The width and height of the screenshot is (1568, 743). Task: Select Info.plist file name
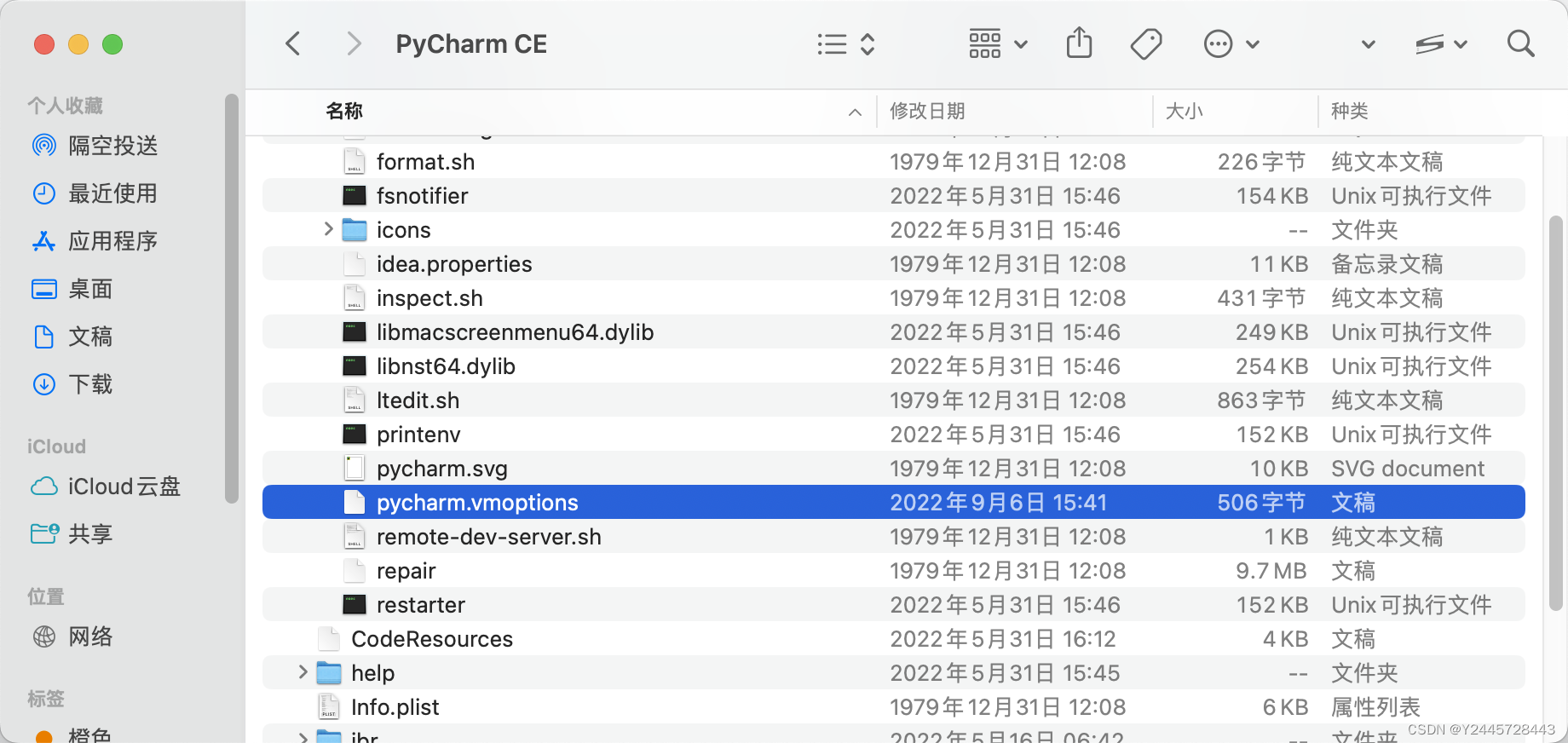pos(395,707)
